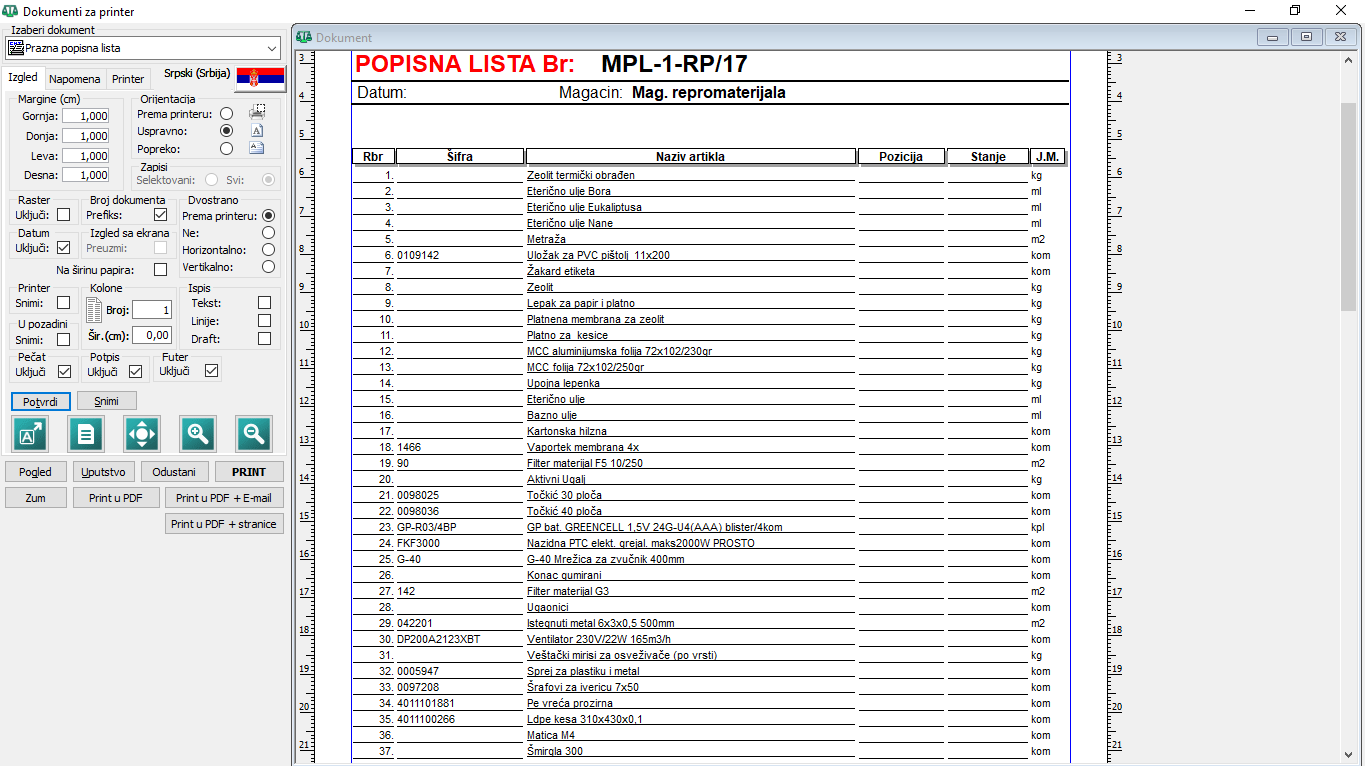Click the zoom out magnifier icon
The width and height of the screenshot is (1365, 766).
tap(254, 434)
